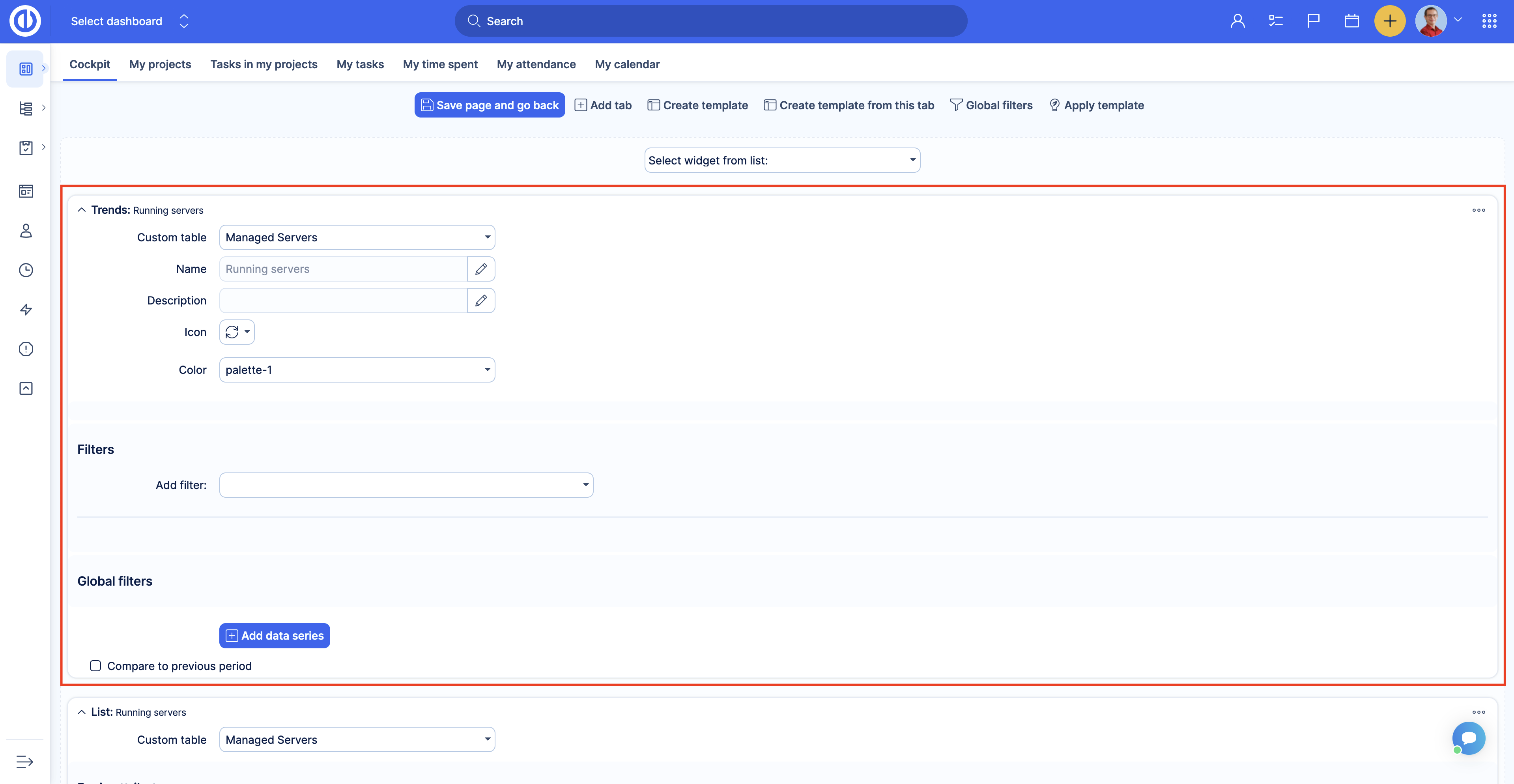Open the help chat bubble icon
This screenshot has height=784, width=1514.
coord(1468,738)
